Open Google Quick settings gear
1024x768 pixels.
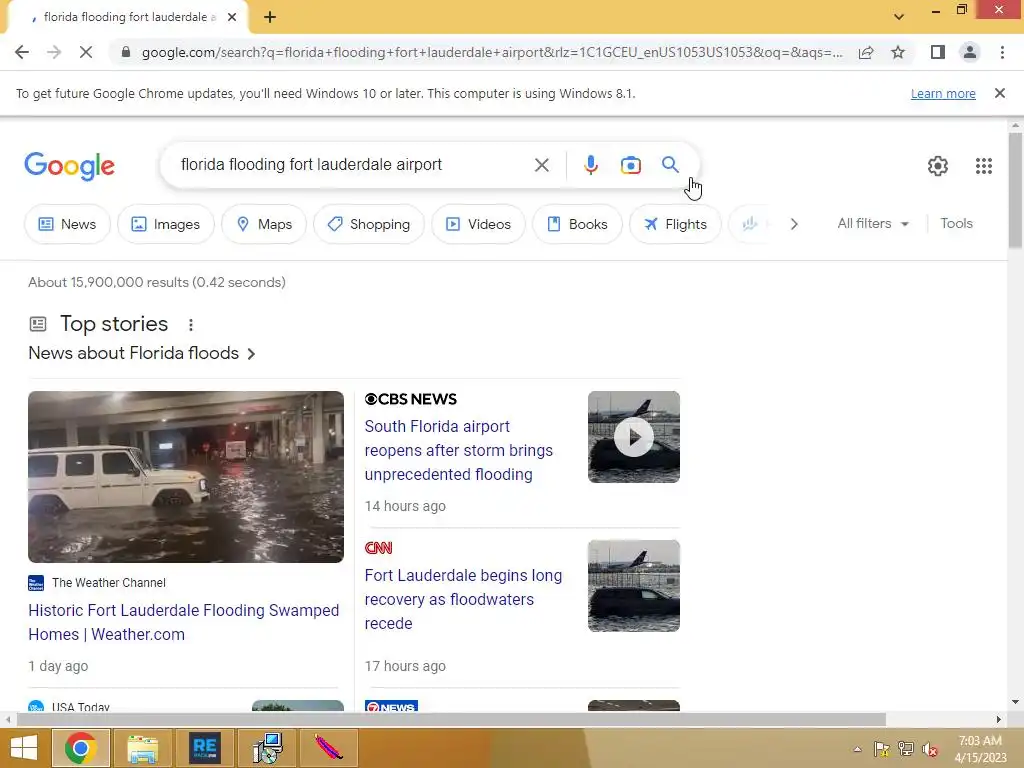(938, 166)
